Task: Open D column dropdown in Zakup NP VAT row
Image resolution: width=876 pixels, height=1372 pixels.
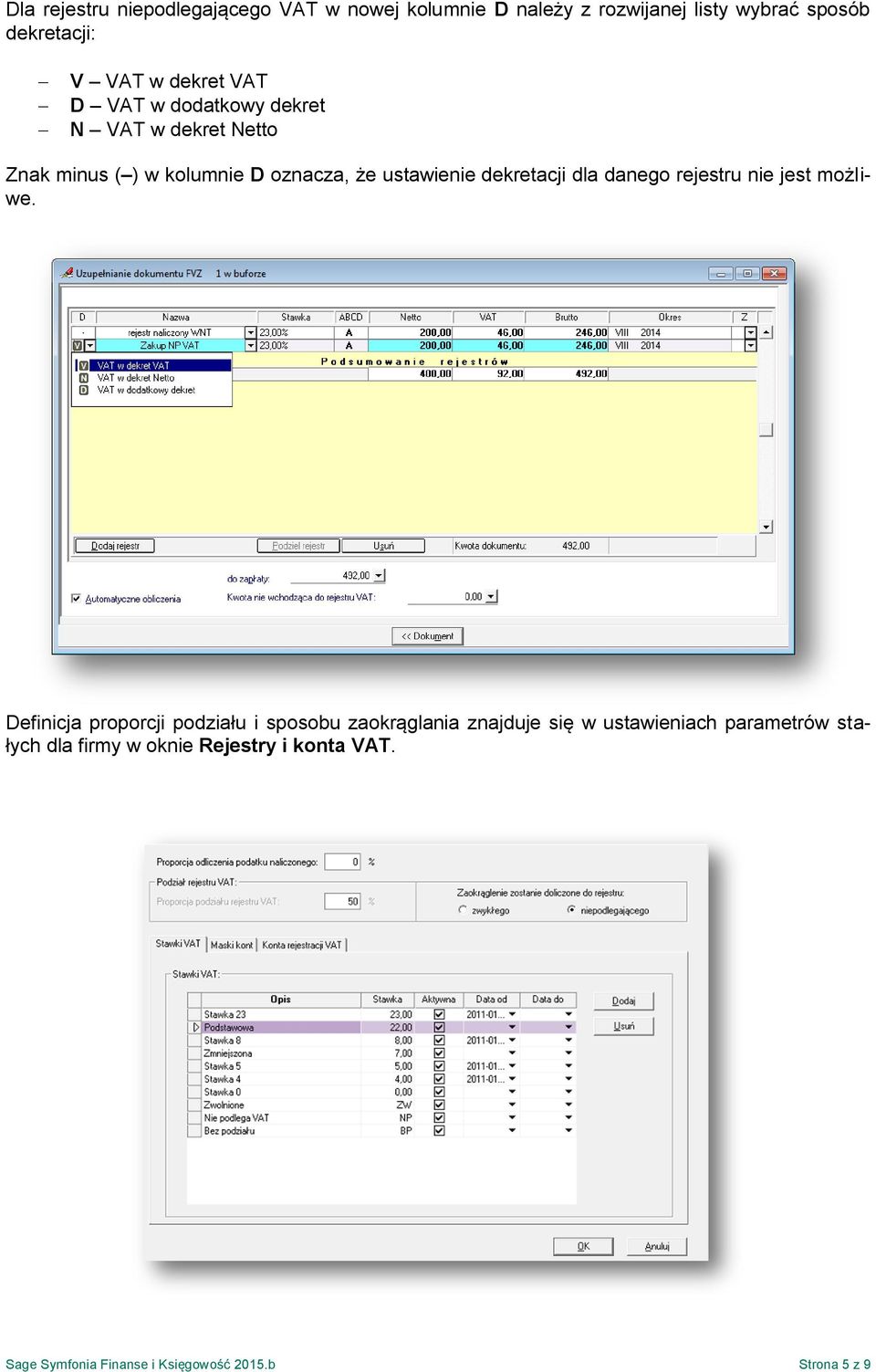Action: click(89, 346)
